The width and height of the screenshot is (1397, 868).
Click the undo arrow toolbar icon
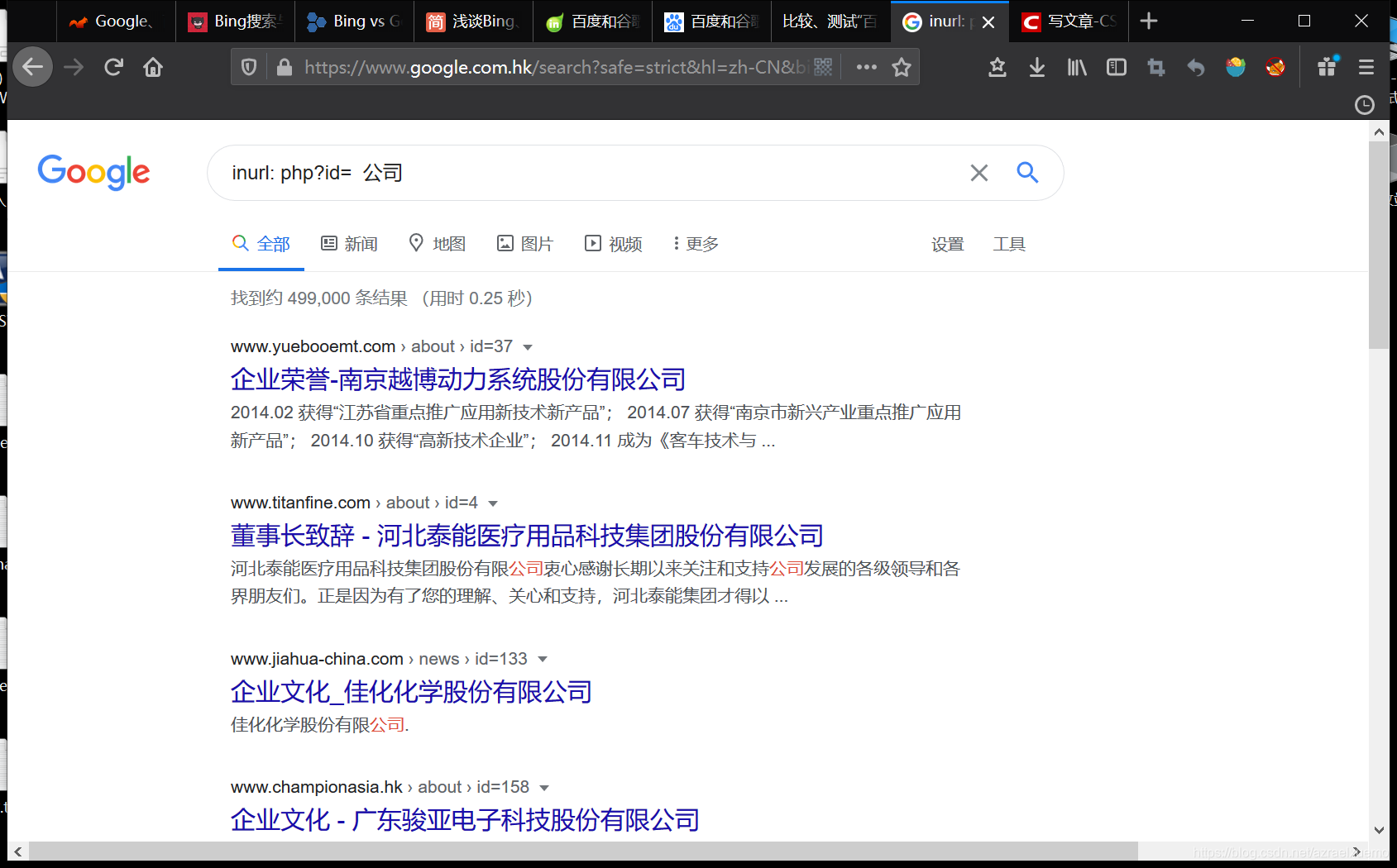pyautogui.click(x=1196, y=67)
